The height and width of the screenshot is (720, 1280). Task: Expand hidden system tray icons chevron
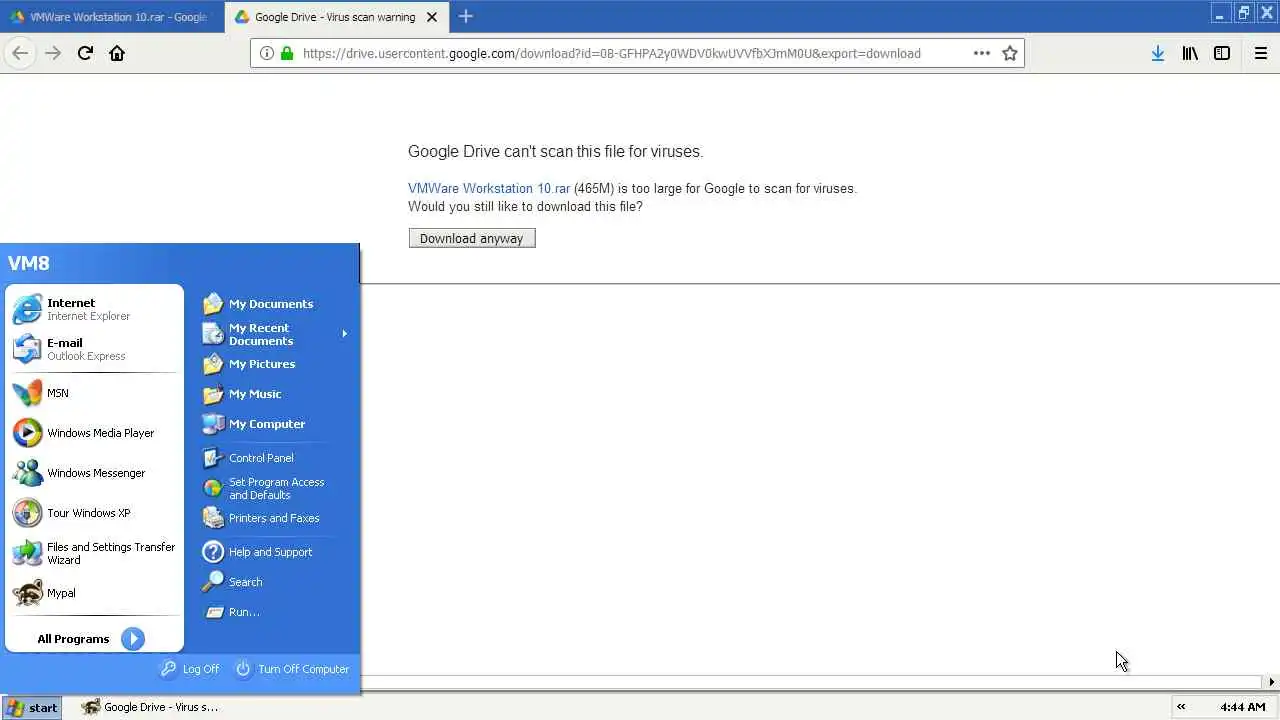(x=1181, y=707)
